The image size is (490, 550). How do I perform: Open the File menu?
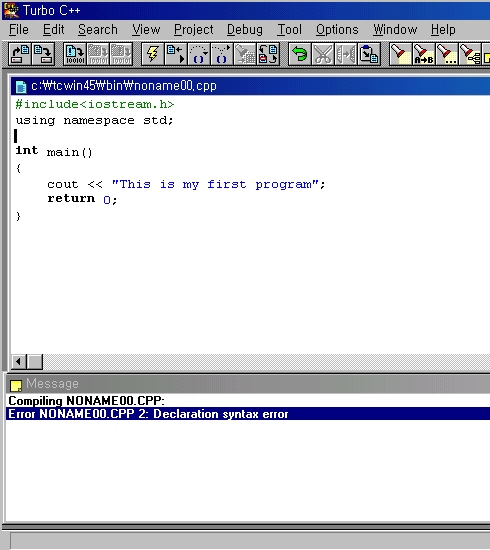(19, 30)
